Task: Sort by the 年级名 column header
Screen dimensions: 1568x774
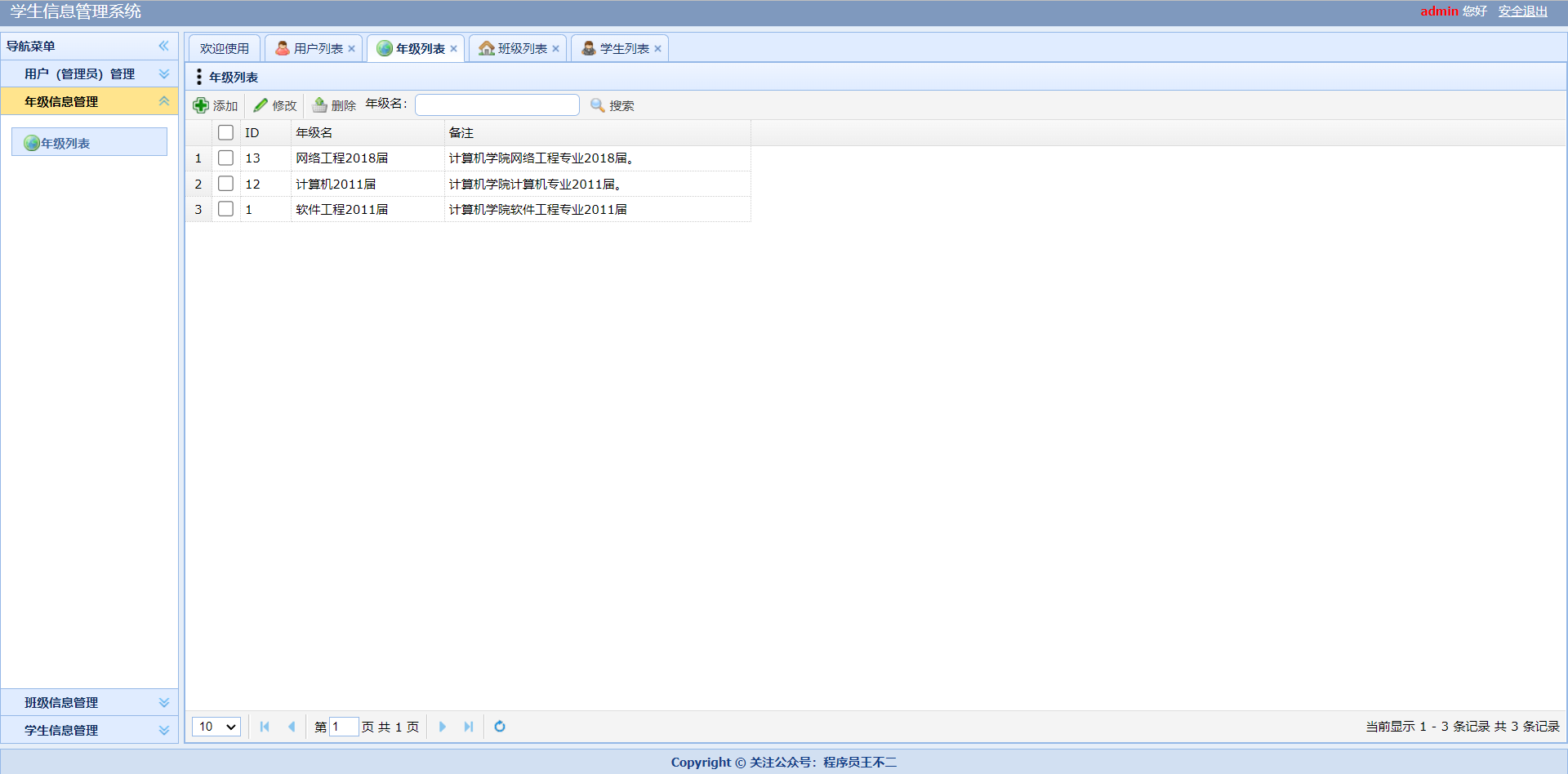Action: click(x=367, y=132)
